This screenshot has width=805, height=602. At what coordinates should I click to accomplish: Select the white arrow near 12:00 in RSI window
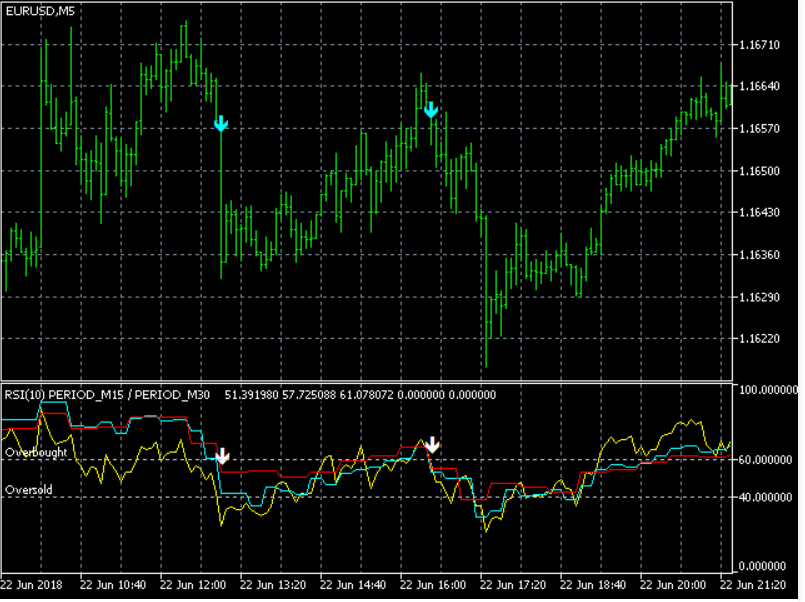click(x=222, y=456)
